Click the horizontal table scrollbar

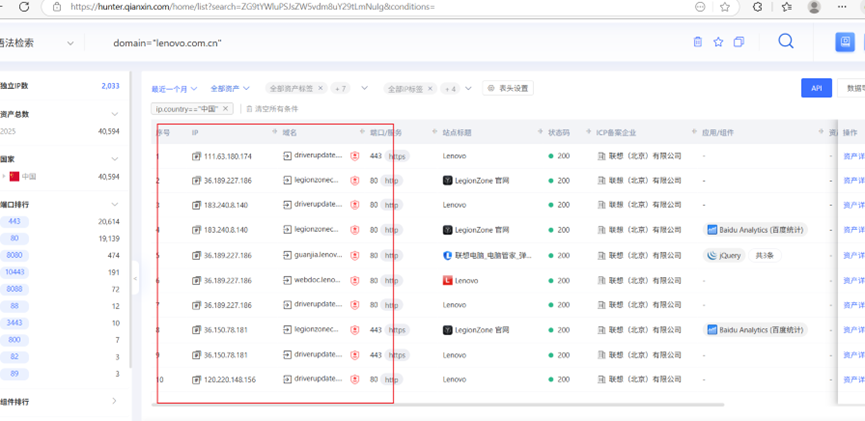[439, 404]
